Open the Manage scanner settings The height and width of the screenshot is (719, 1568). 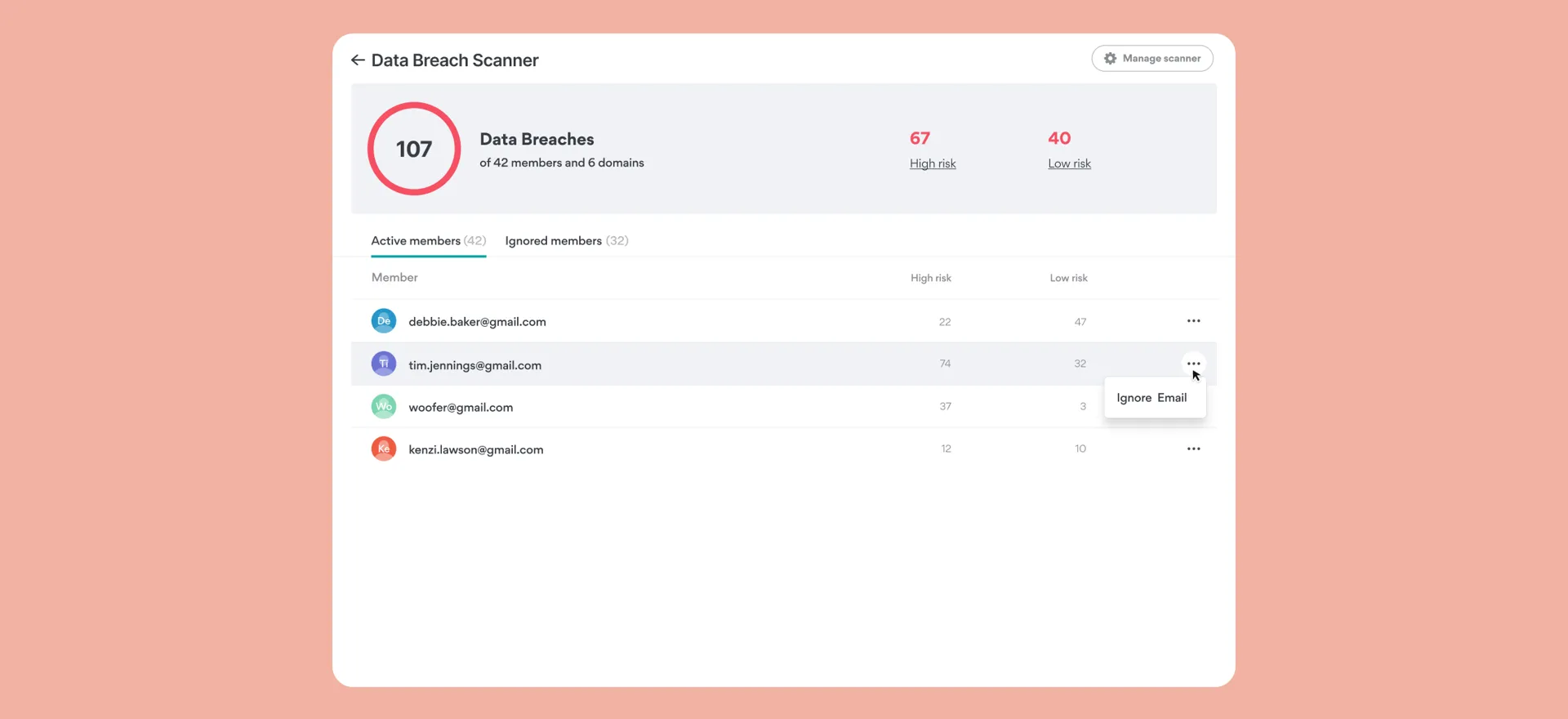click(1151, 59)
